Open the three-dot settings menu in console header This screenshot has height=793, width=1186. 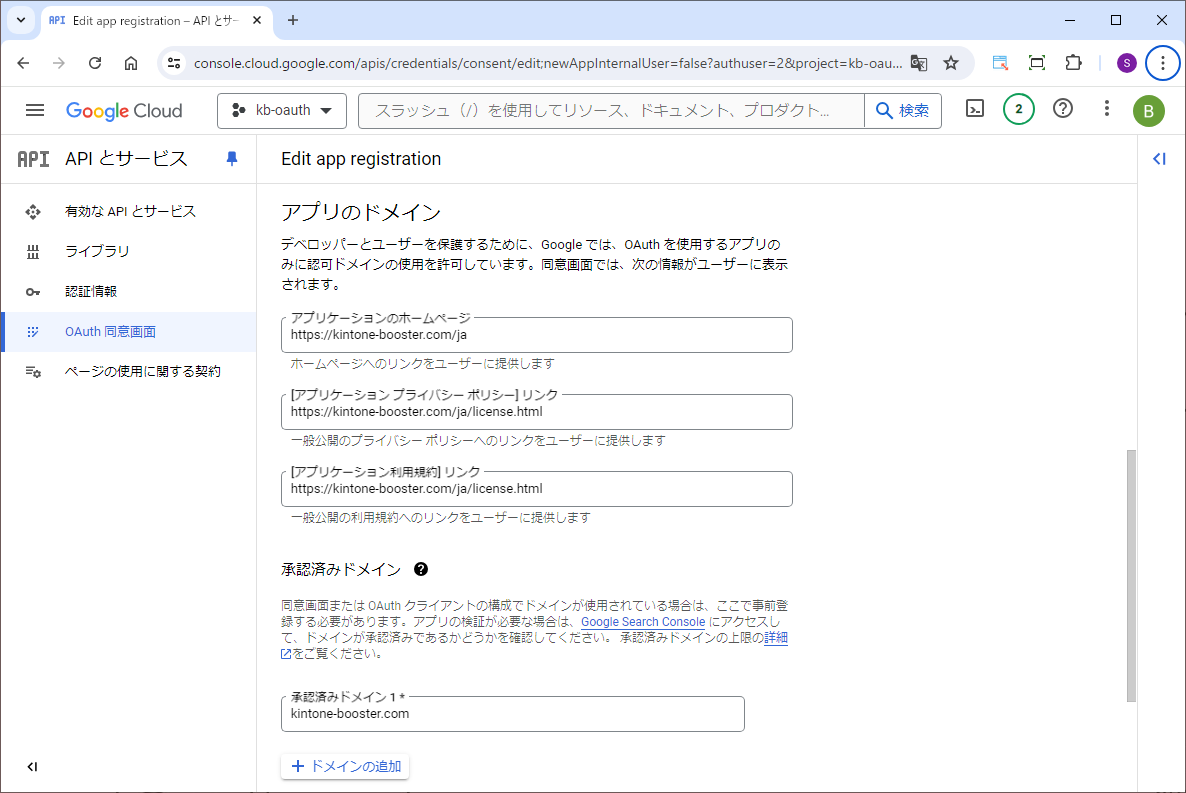(x=1106, y=109)
